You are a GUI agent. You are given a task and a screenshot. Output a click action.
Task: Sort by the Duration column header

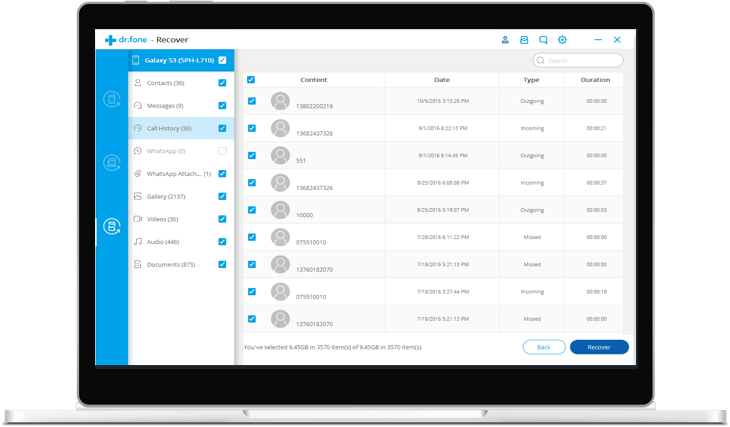pyautogui.click(x=595, y=80)
